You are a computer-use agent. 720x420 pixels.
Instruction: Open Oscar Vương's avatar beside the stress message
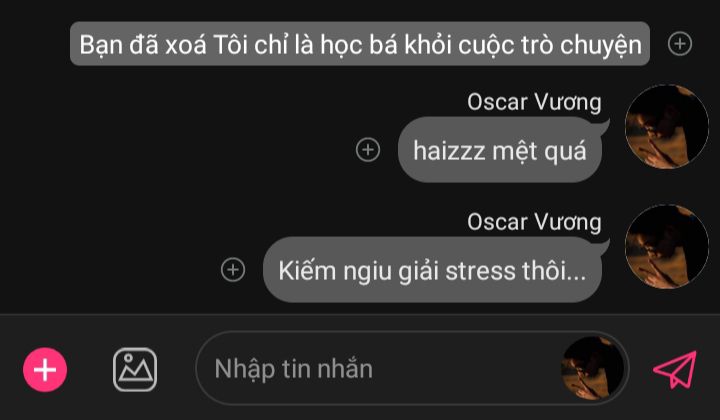(667, 247)
